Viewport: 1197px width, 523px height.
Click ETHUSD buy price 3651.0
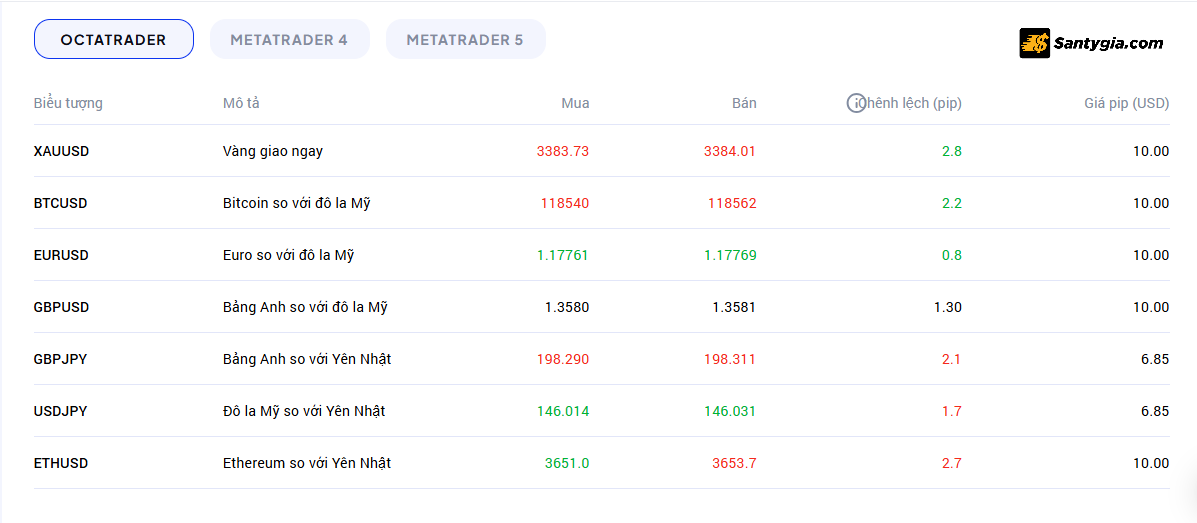[x=567, y=463]
